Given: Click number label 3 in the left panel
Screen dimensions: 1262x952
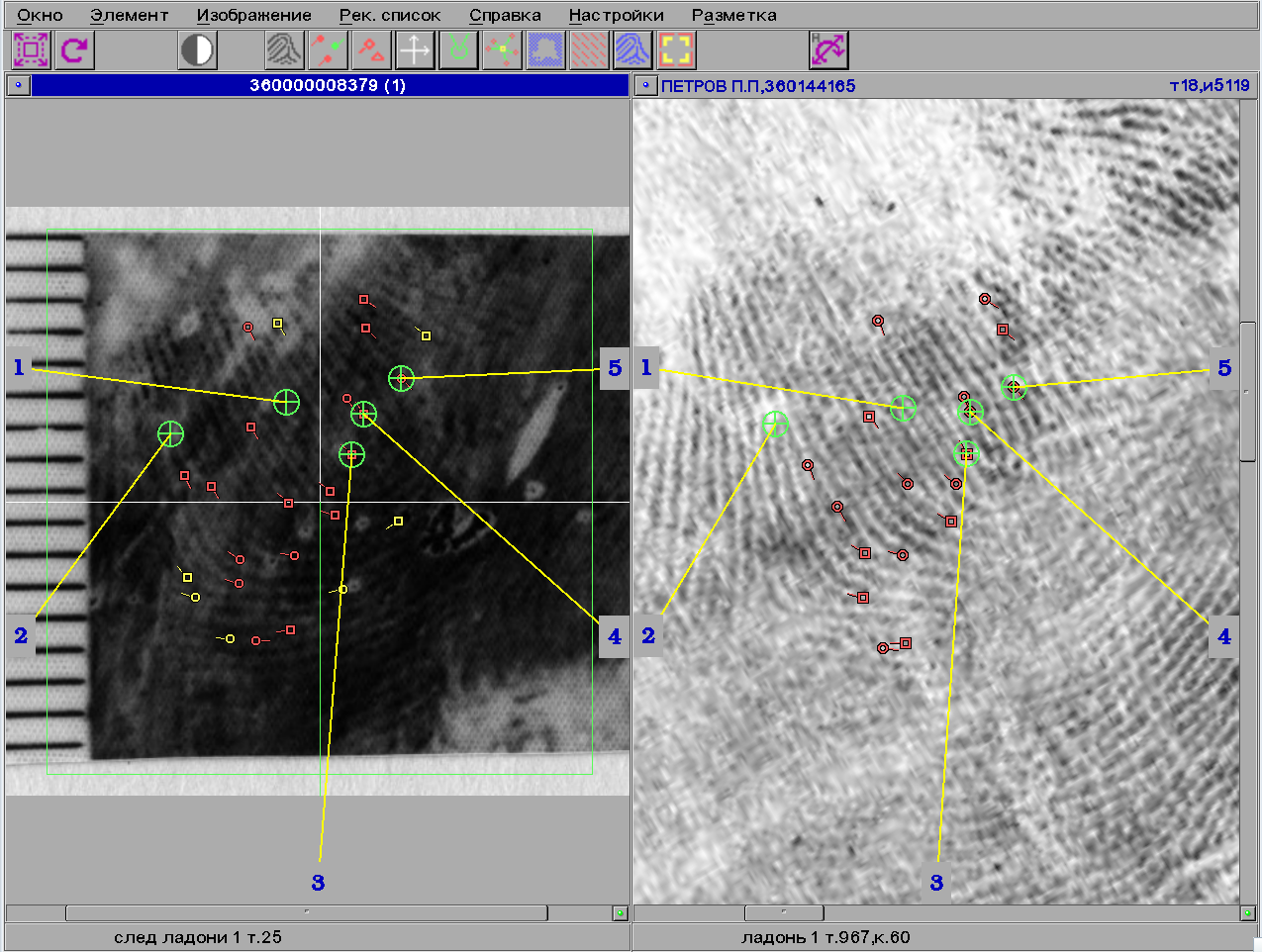Looking at the screenshot, I should [x=318, y=883].
